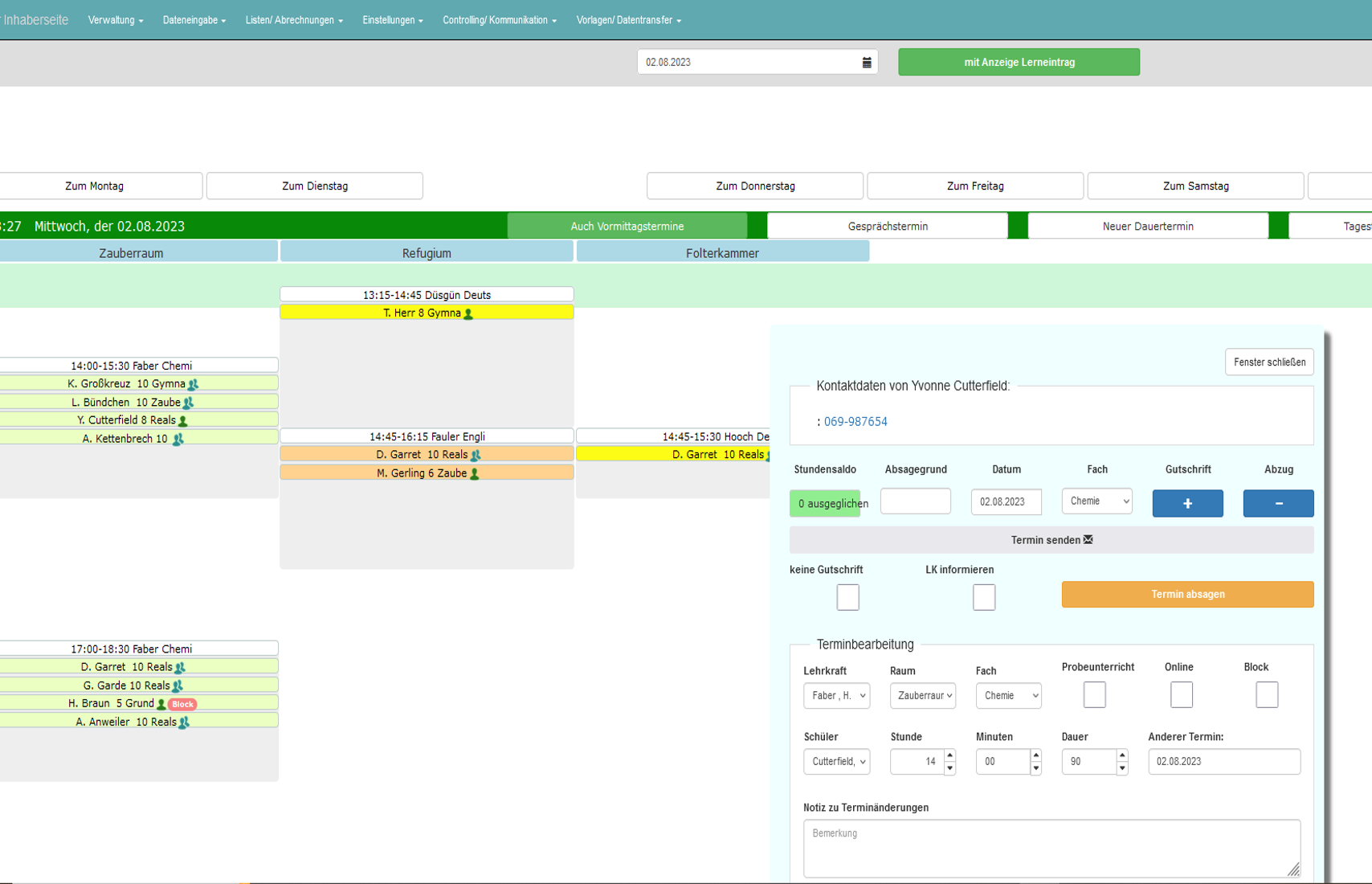Viewport: 1372px width, 884px height.
Task: Open the calendar date picker icon
Action: [867, 62]
